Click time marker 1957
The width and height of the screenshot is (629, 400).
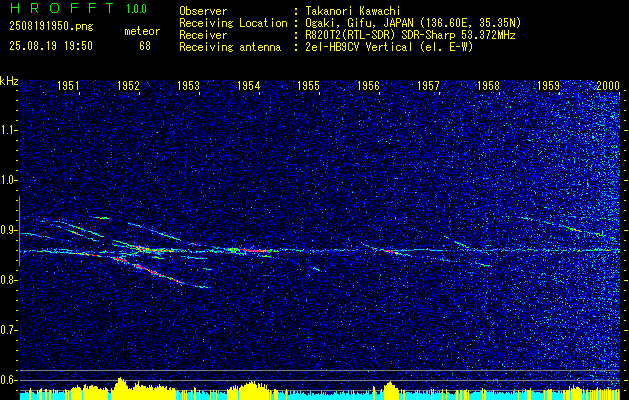pos(428,85)
